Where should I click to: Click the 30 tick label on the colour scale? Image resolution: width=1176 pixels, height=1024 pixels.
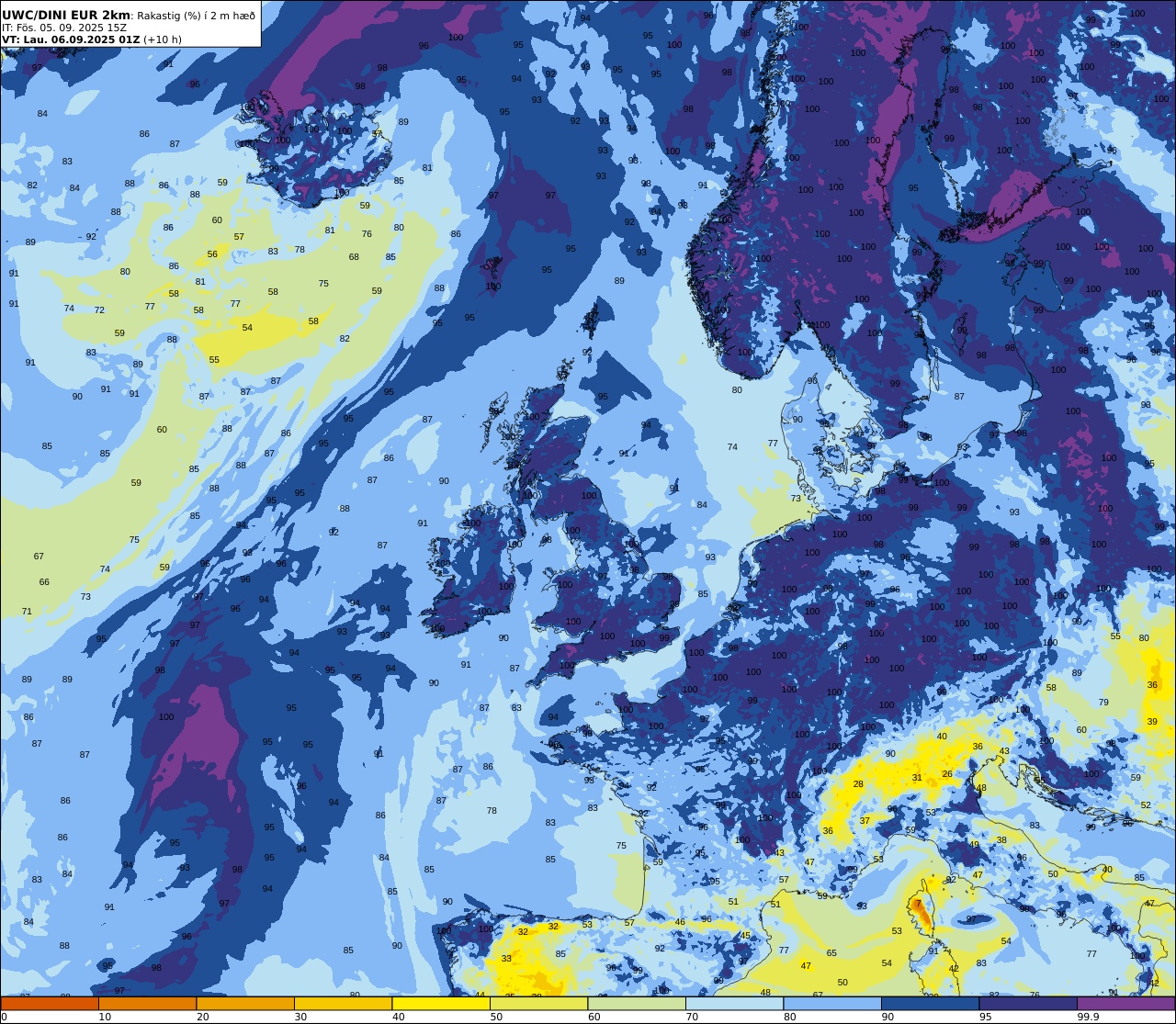click(300, 1017)
